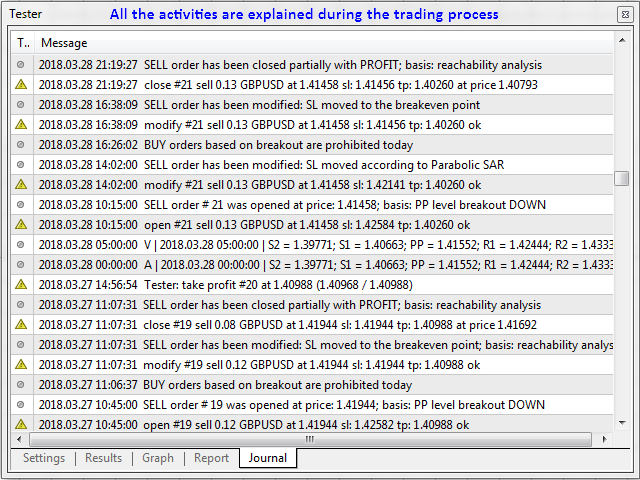Click the gray dot icon on the 16:38:09 breakeven point row
This screenshot has height=480, width=640.
pos(20,104)
